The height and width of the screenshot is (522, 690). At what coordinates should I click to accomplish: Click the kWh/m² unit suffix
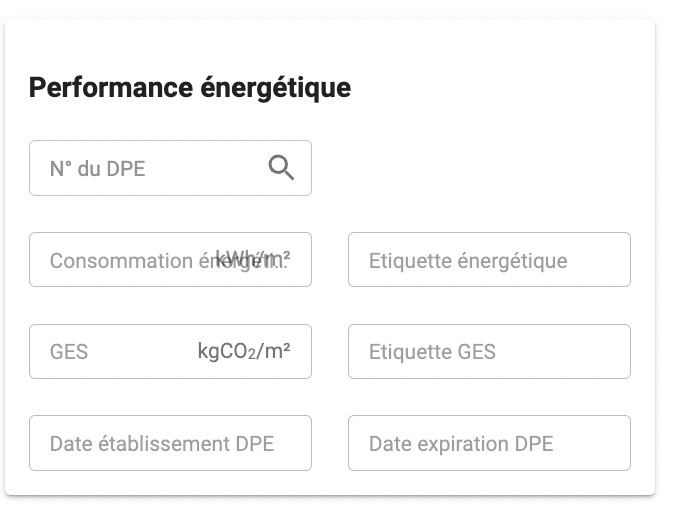point(253,257)
